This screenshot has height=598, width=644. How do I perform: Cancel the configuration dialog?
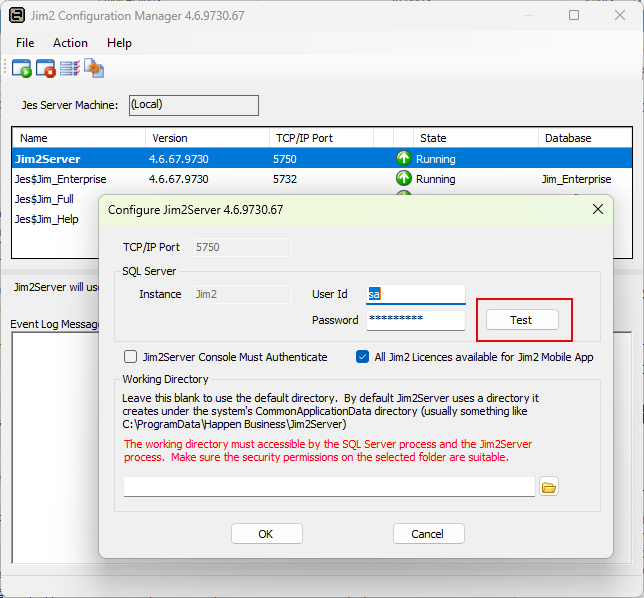coord(428,534)
